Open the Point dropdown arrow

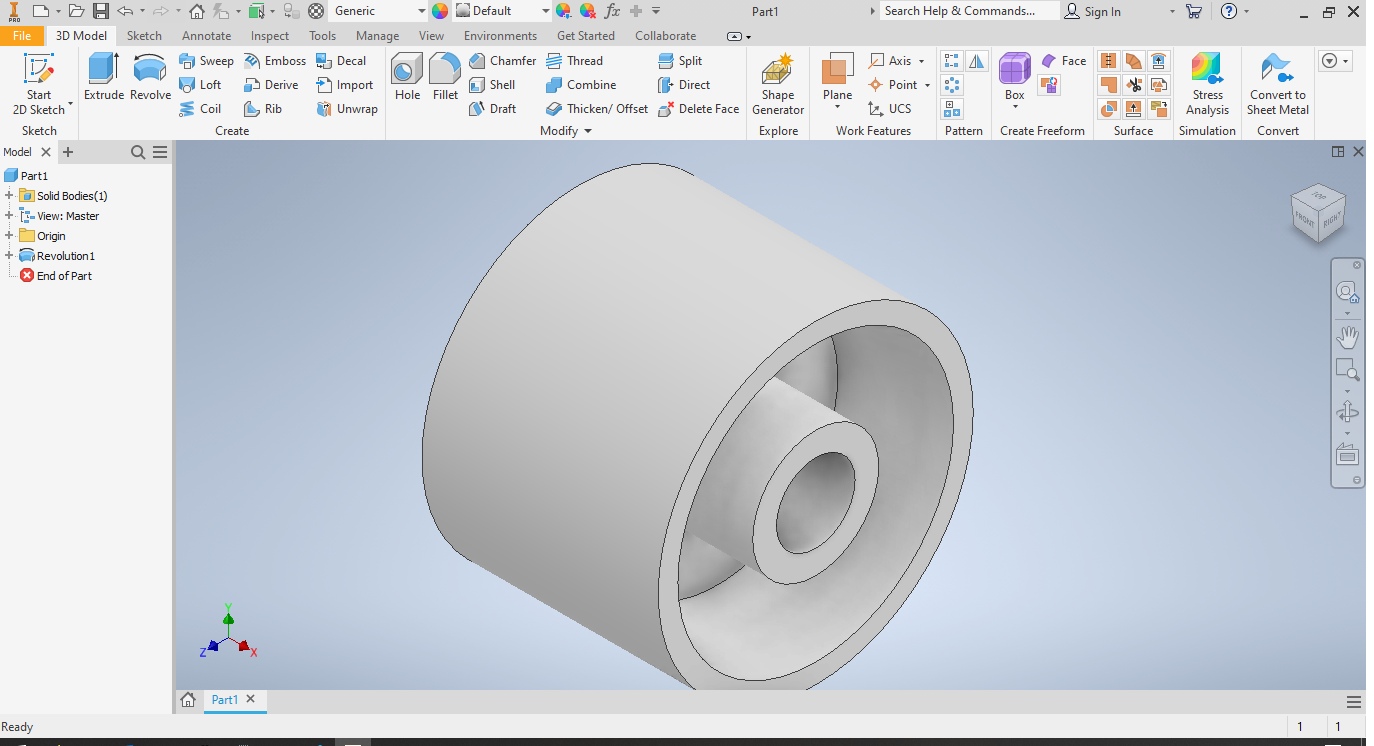pos(927,85)
